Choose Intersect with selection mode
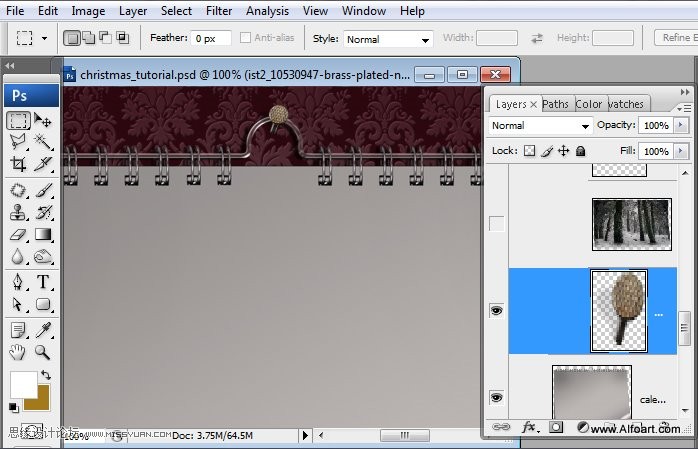This screenshot has height=449, width=698. tap(122, 38)
